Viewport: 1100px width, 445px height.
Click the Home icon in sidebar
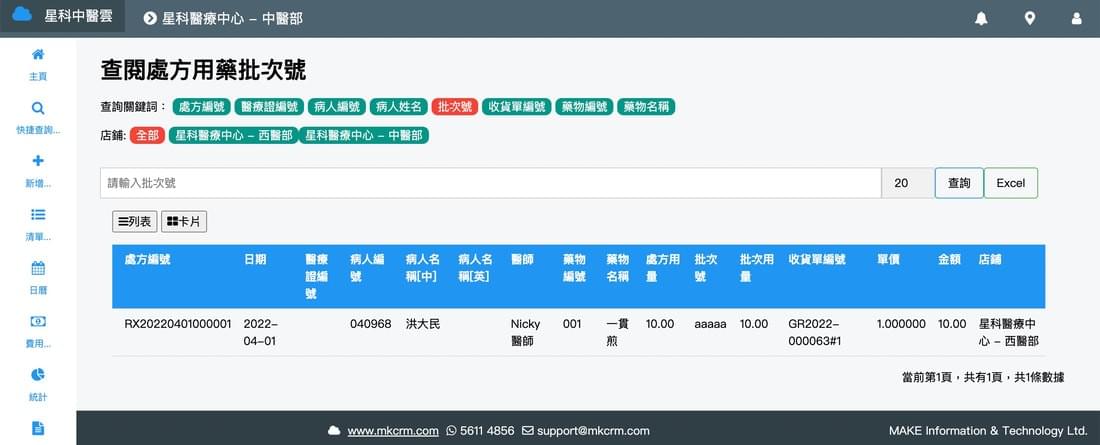click(x=38, y=55)
